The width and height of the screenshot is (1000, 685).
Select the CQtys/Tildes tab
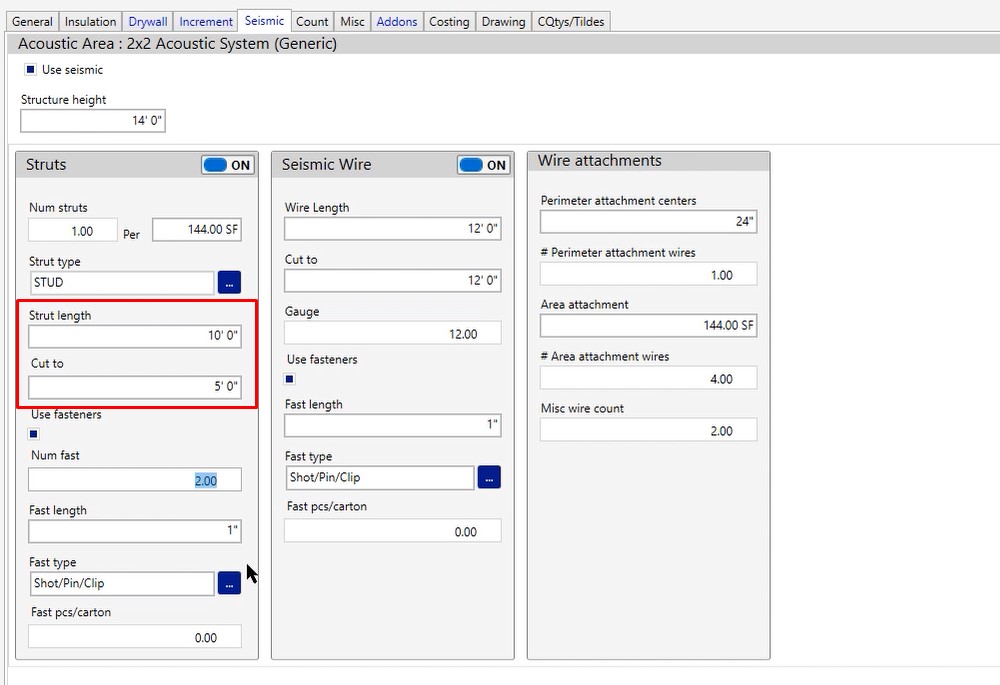(570, 21)
